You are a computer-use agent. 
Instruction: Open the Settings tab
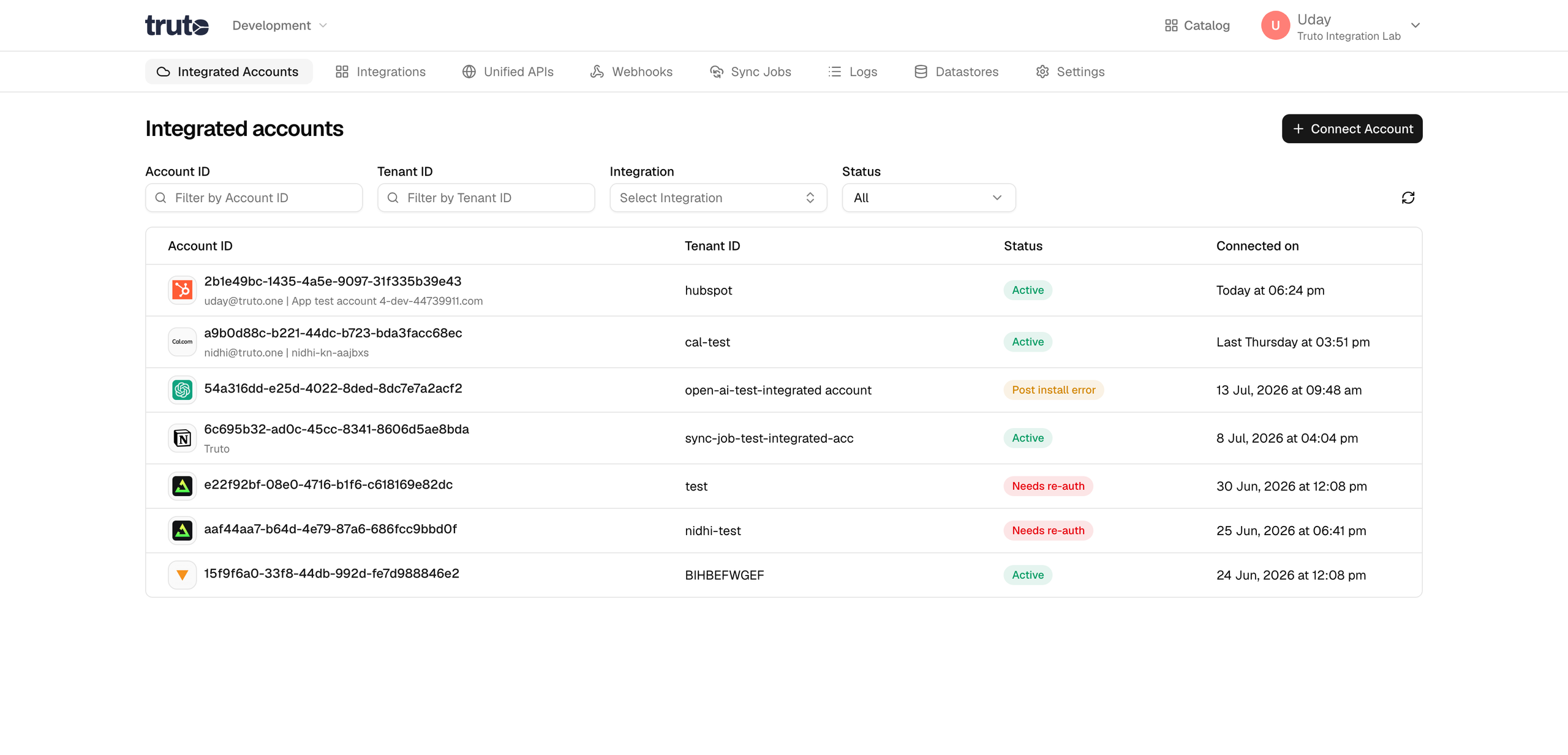point(1070,72)
